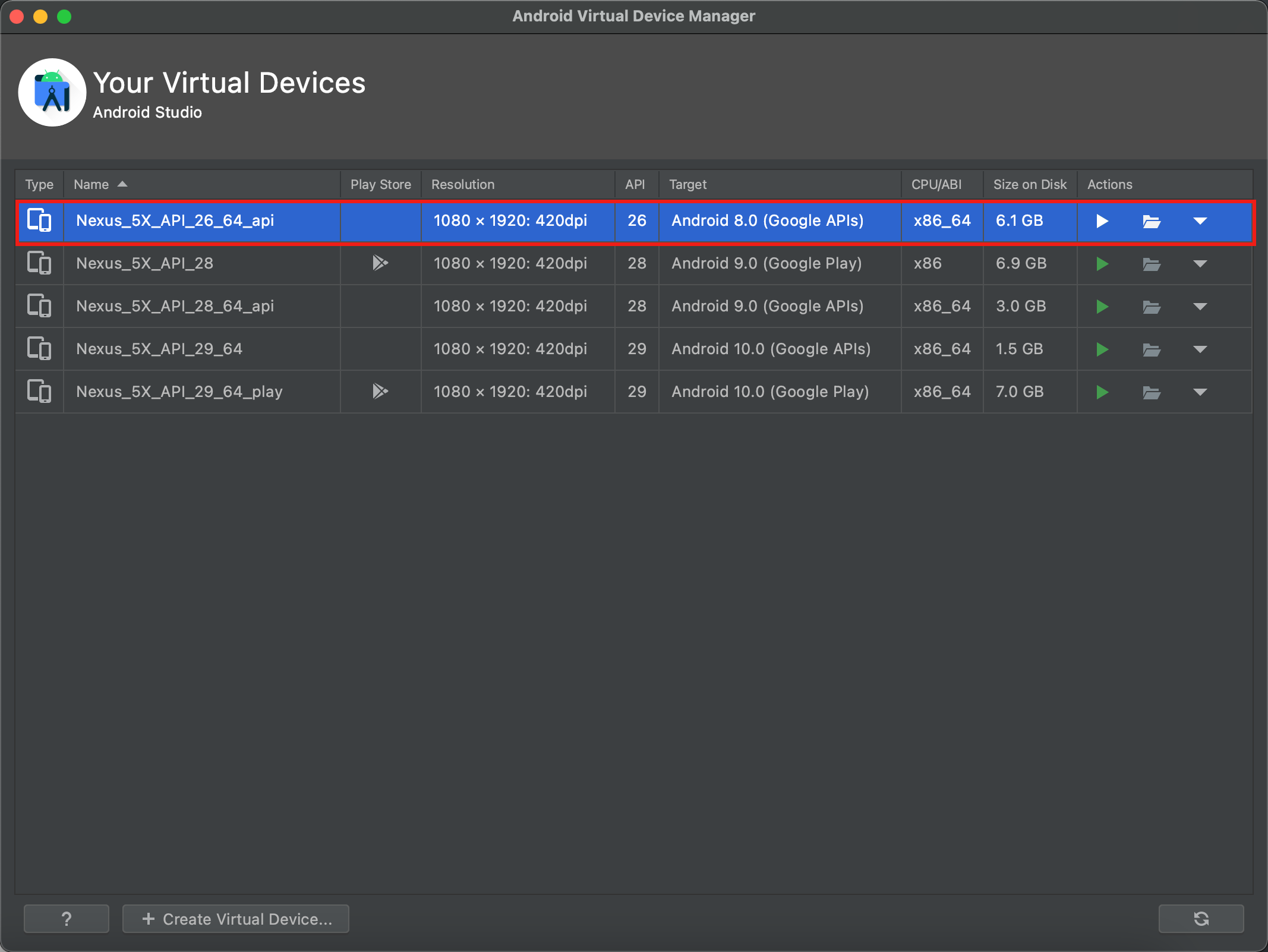Screen dimensions: 1268x952
Task: Sort devices by CPU/ABI column header
Action: (942, 185)
